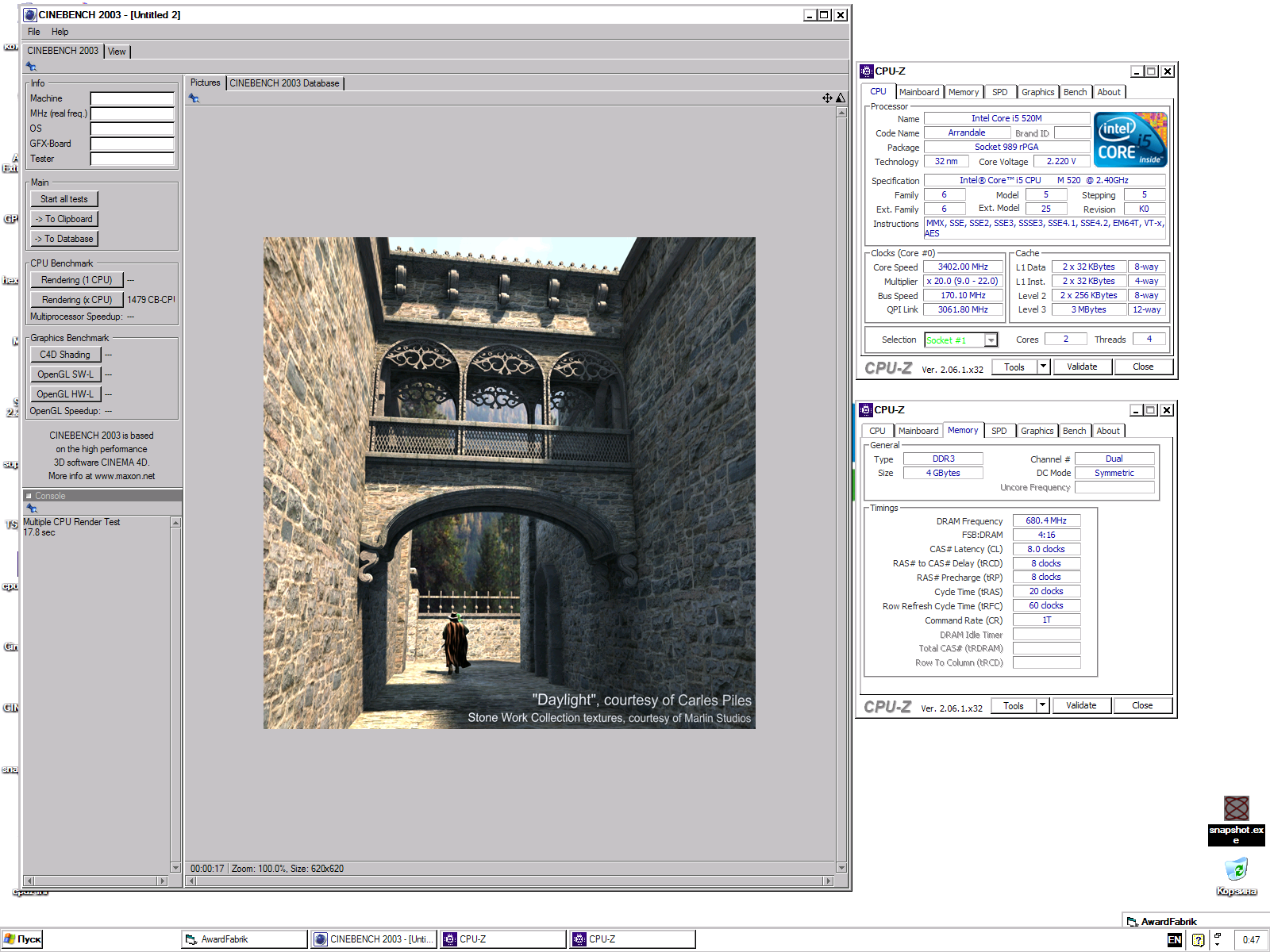Click To Database button
This screenshot has height=952, width=1270.
point(64,239)
